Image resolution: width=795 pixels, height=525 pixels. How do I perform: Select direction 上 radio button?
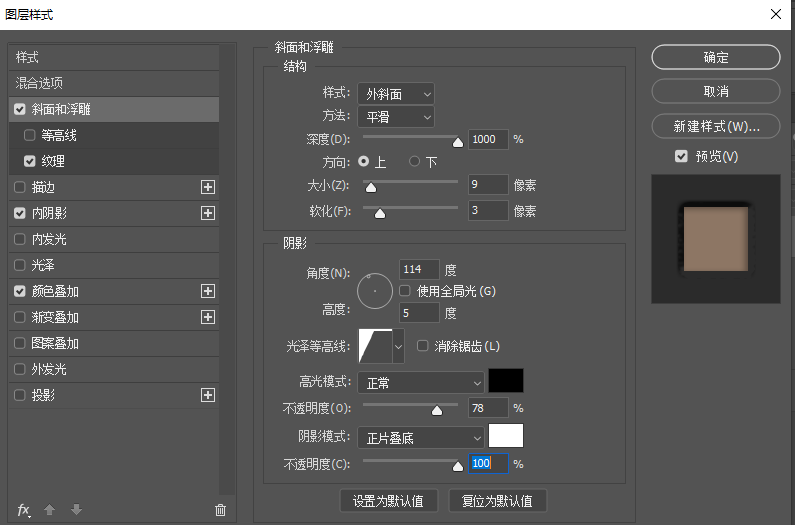click(x=364, y=161)
